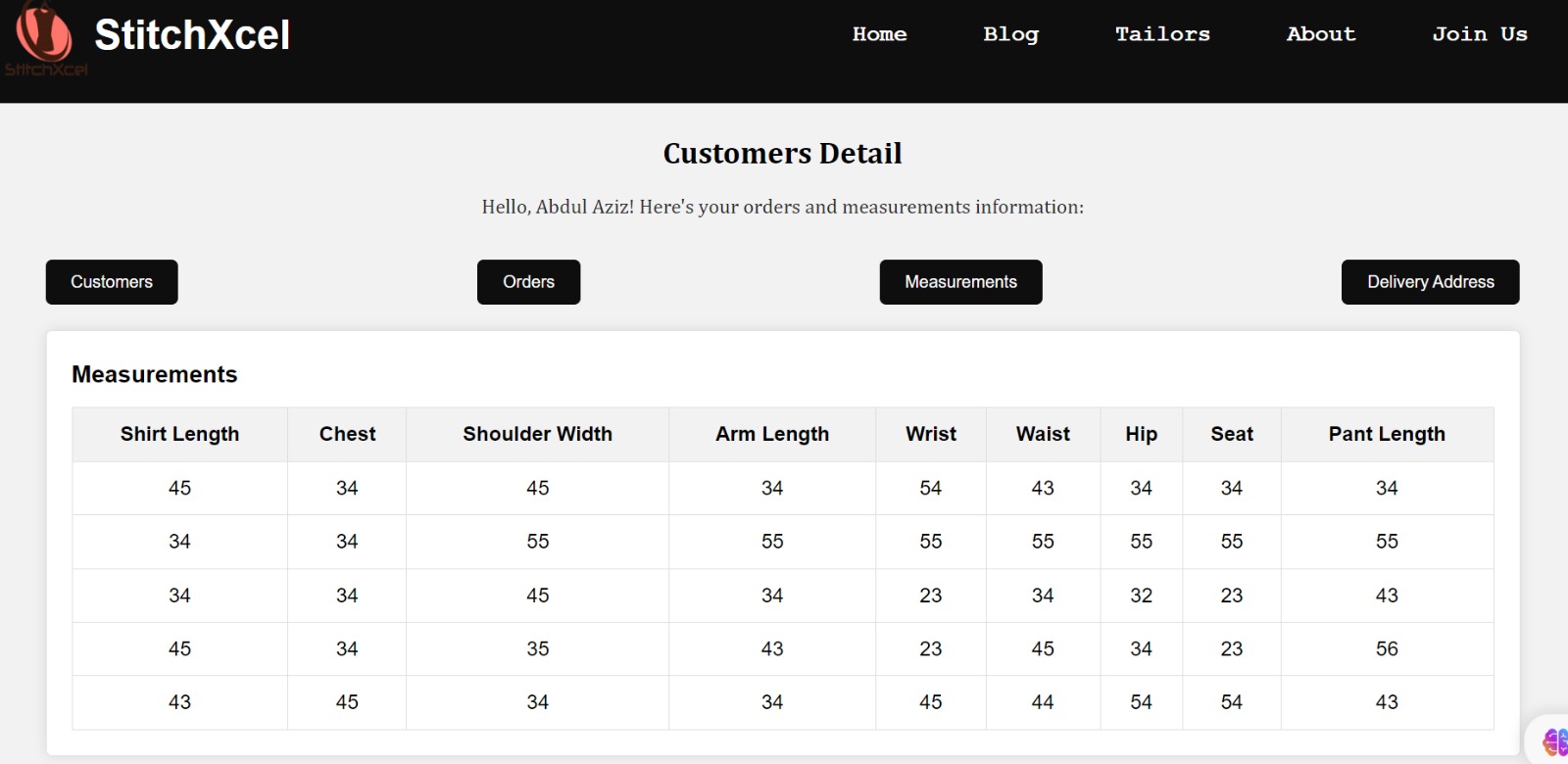Screen dimensions: 1568x764
Task: Click Chest value 45 in last row
Action: [x=347, y=702]
